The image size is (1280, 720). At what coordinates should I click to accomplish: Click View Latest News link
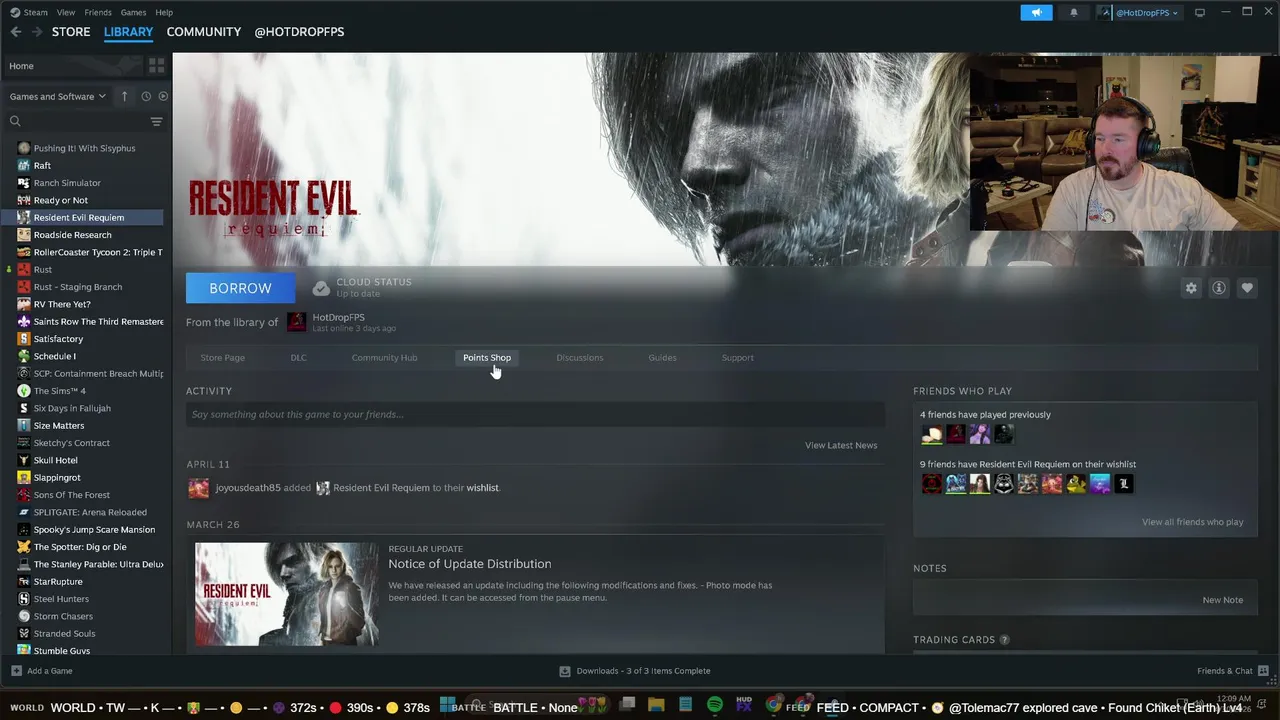tap(841, 445)
